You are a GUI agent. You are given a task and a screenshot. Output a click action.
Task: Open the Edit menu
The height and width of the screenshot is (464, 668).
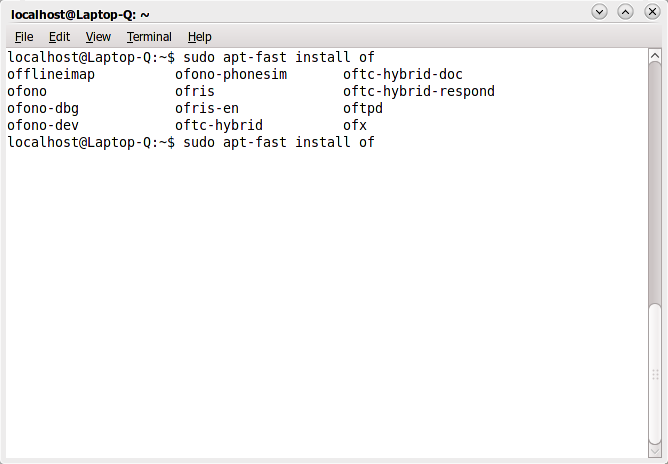coord(59,37)
